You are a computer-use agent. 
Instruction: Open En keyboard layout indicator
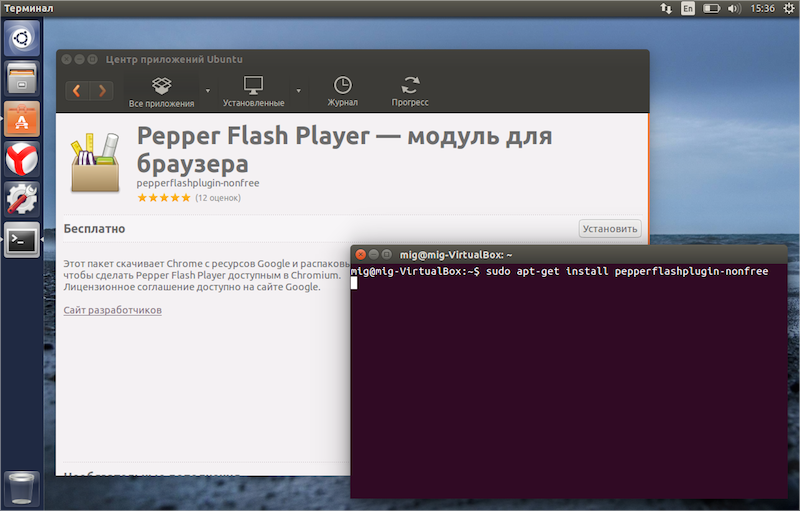(688, 8)
